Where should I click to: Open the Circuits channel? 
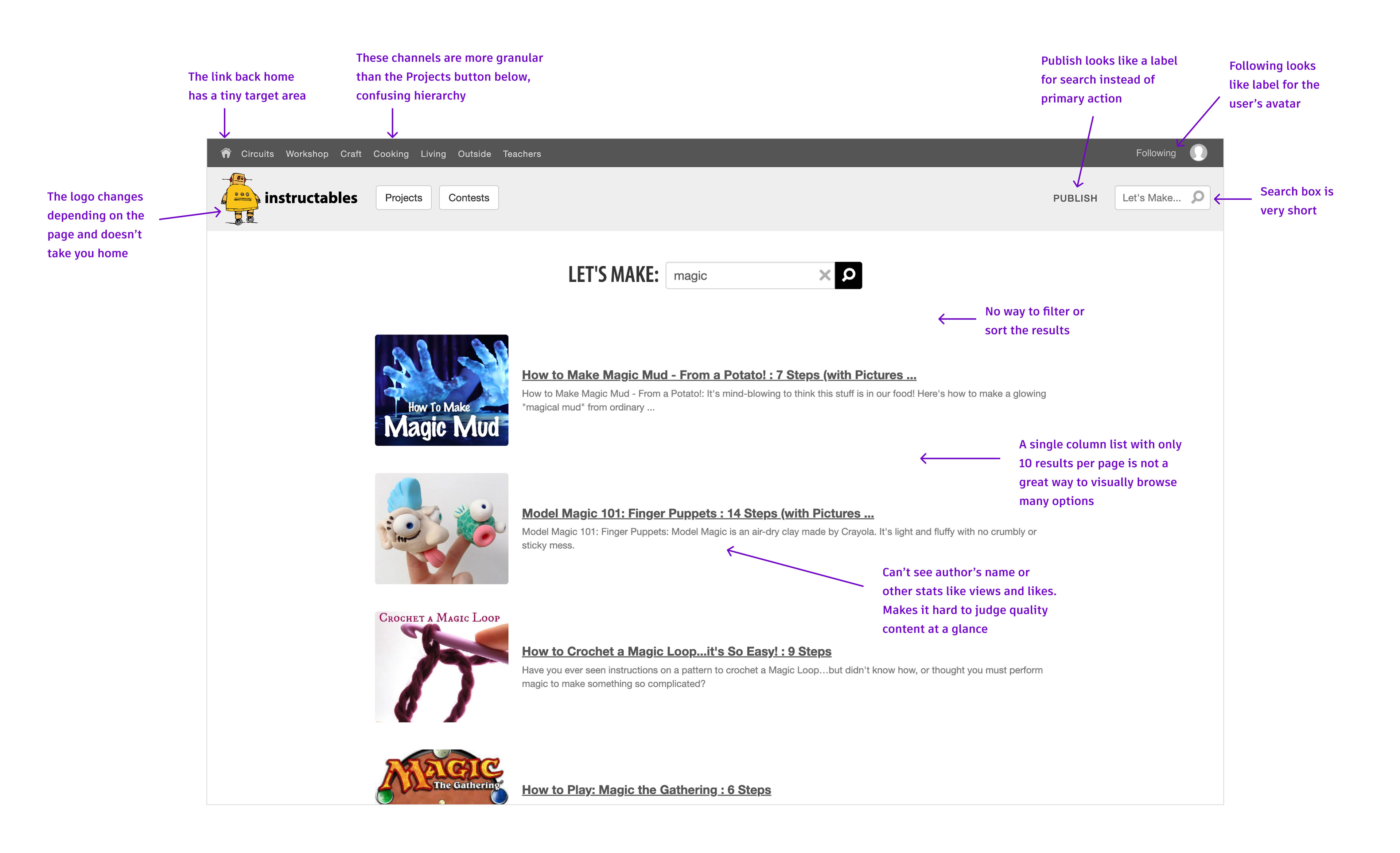click(257, 154)
